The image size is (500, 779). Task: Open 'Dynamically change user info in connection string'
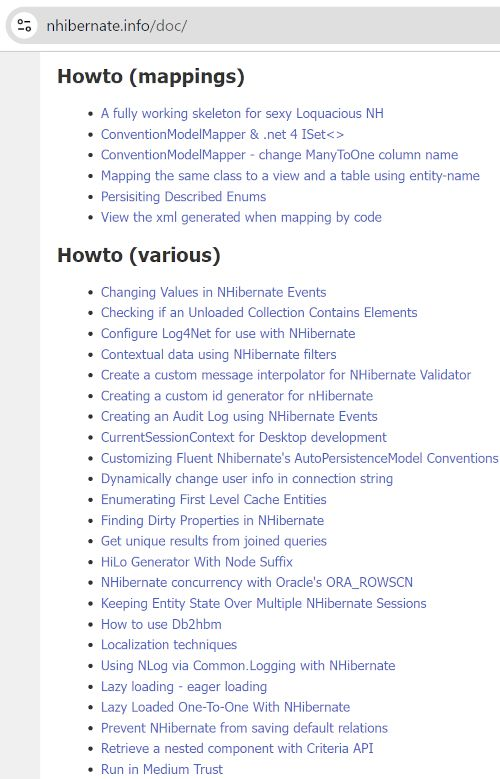click(247, 478)
